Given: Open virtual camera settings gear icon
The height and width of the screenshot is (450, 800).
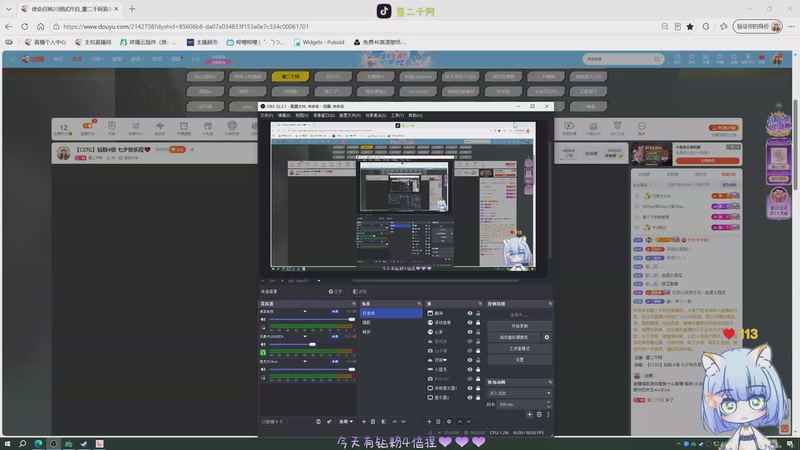Looking at the screenshot, I should tap(546, 337).
